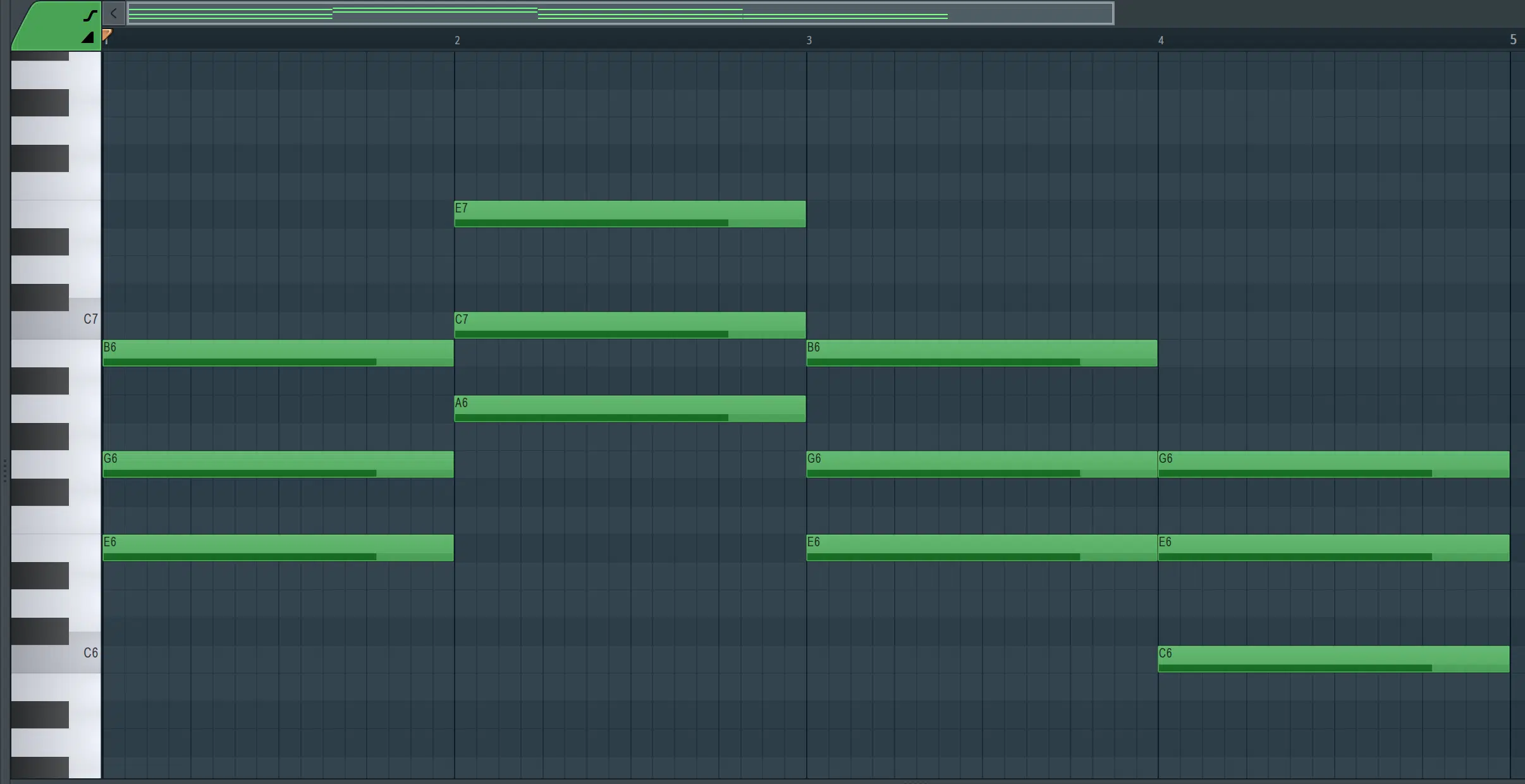This screenshot has height=784, width=1525.
Task: Select the B6 note in bar 1
Action: coord(278,353)
